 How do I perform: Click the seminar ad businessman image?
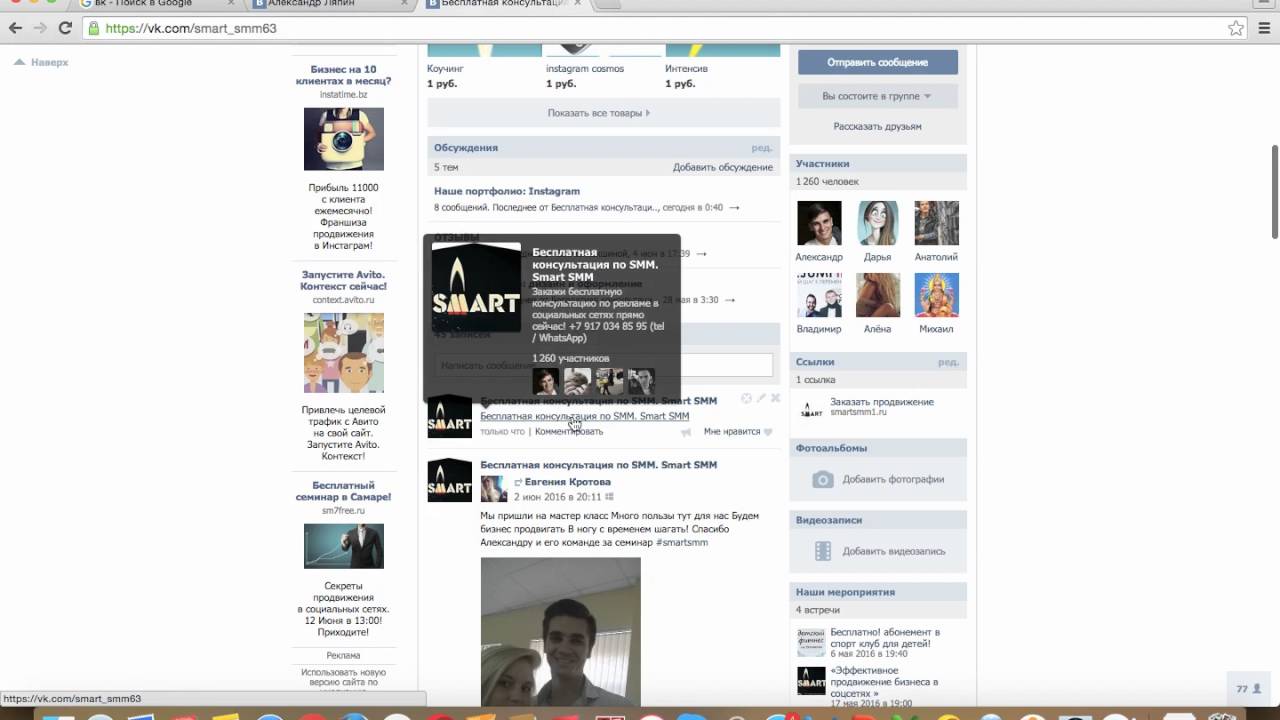coord(343,546)
